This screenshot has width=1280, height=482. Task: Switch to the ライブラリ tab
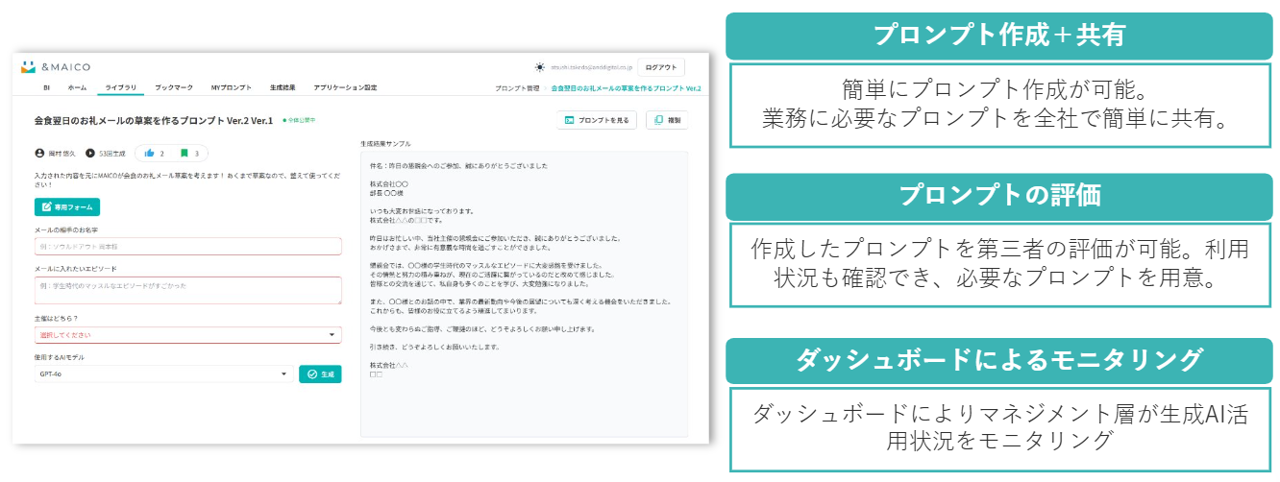tap(121, 88)
